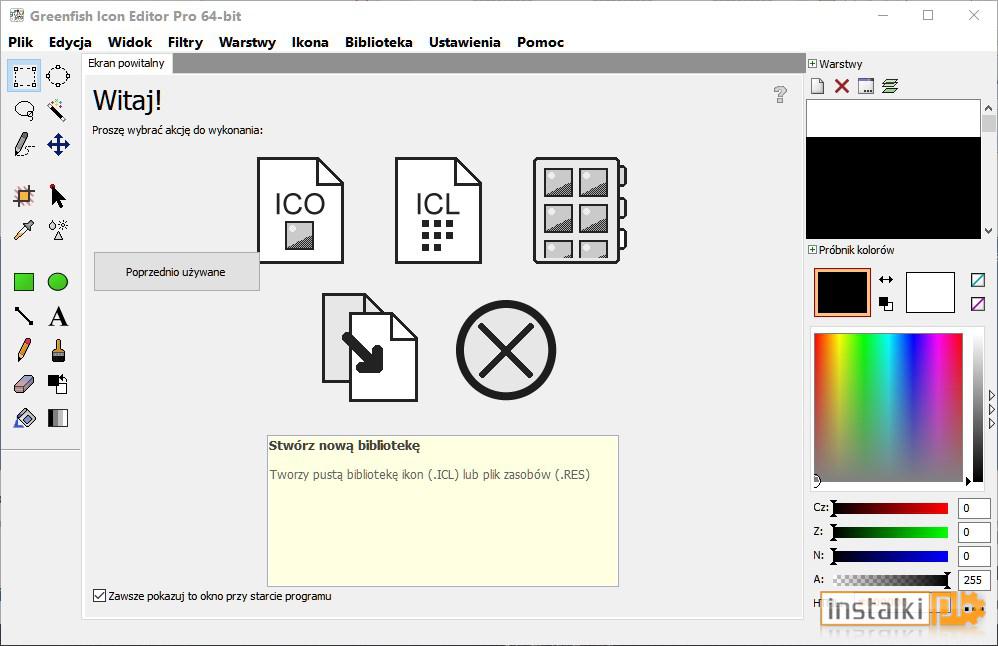Image resolution: width=998 pixels, height=646 pixels.
Task: Click the layers list scrollbar down arrow
Action: pyautogui.click(x=988, y=231)
